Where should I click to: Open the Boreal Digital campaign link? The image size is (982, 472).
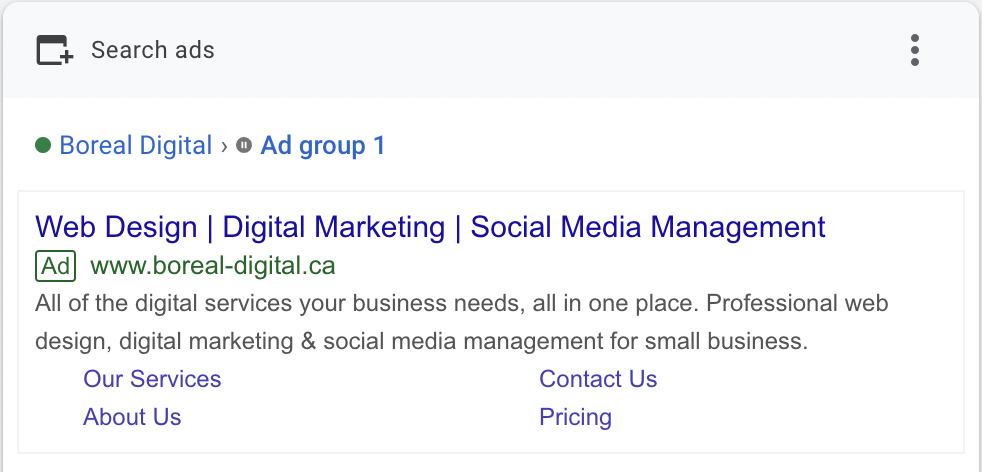click(136, 146)
